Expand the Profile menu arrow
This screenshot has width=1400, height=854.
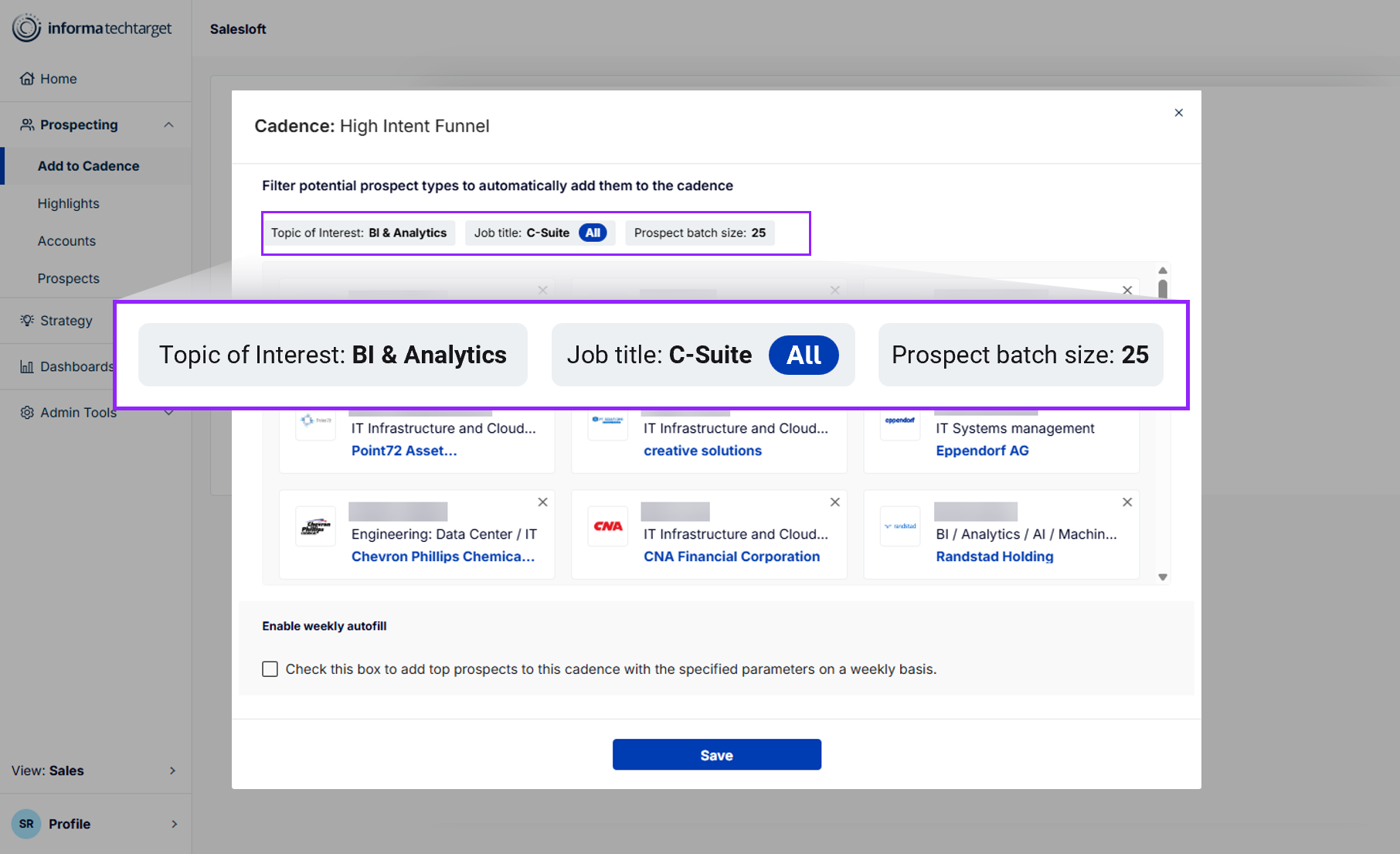[x=174, y=824]
